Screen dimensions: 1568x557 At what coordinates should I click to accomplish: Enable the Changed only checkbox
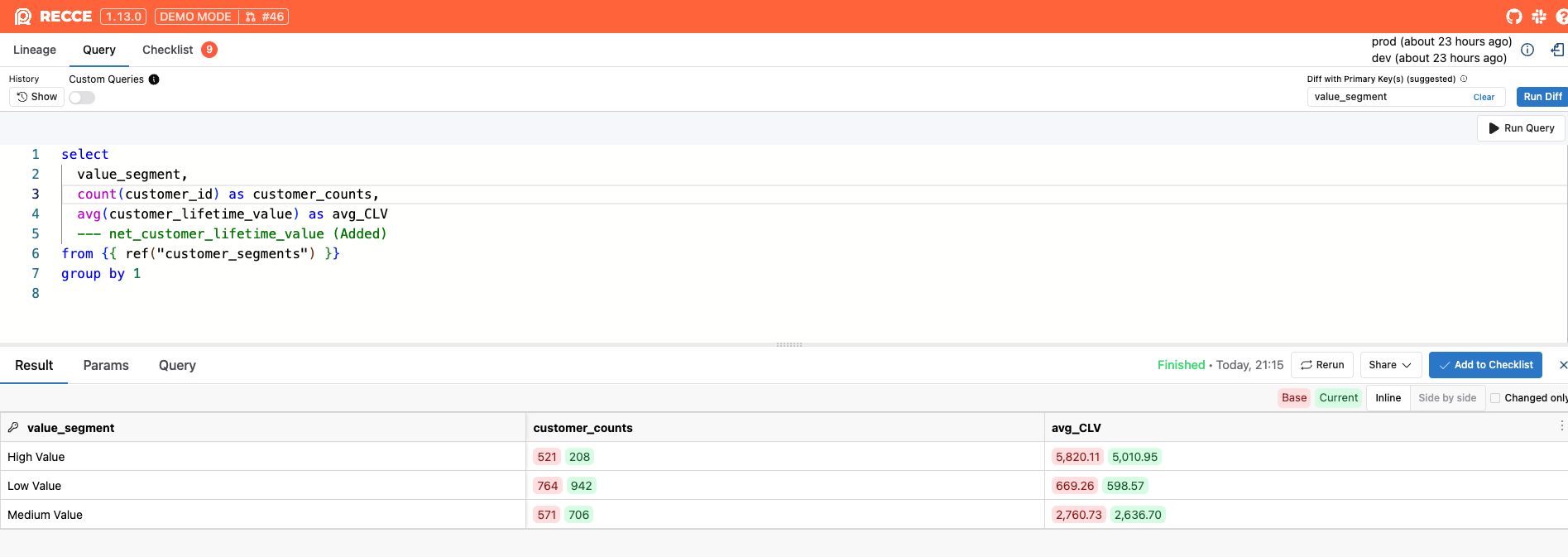(x=1495, y=398)
